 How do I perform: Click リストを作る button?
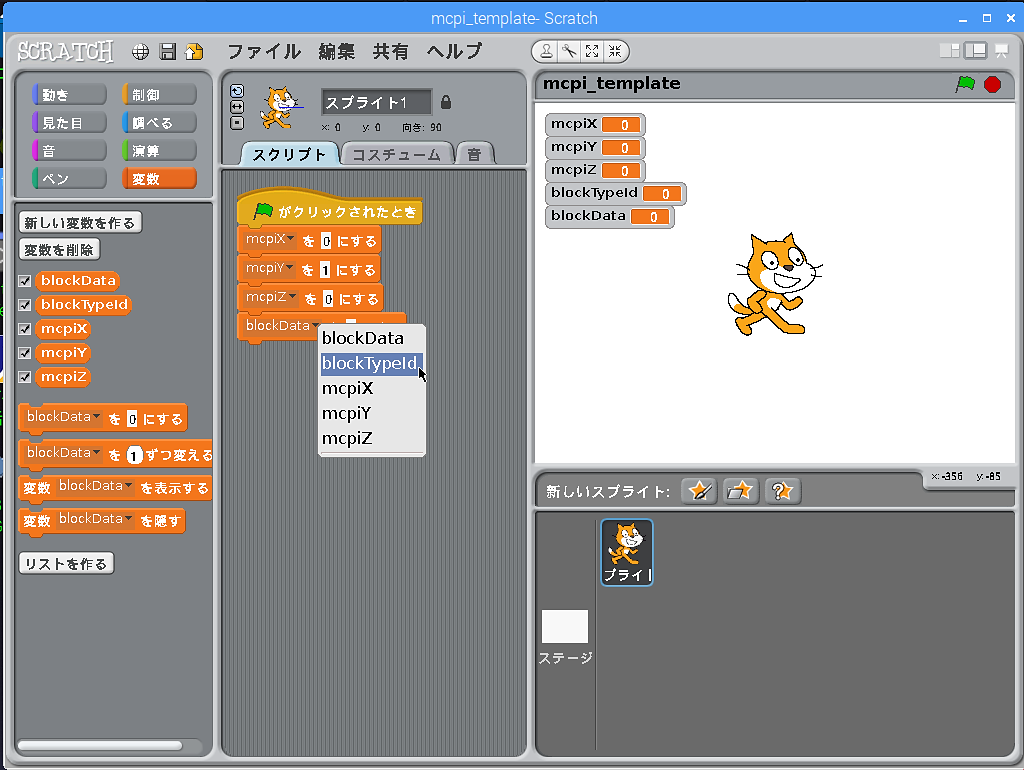(66, 564)
